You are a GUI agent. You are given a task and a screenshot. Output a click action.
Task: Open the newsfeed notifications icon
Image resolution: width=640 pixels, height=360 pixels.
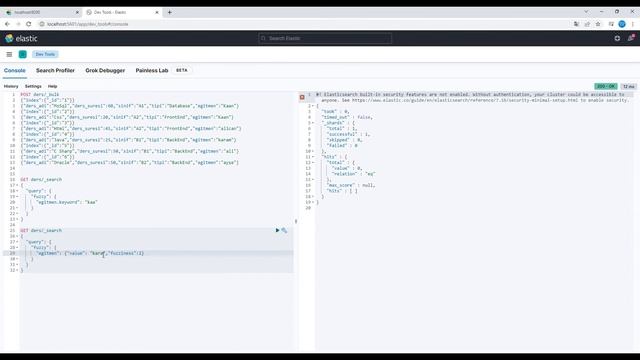tap(631, 38)
